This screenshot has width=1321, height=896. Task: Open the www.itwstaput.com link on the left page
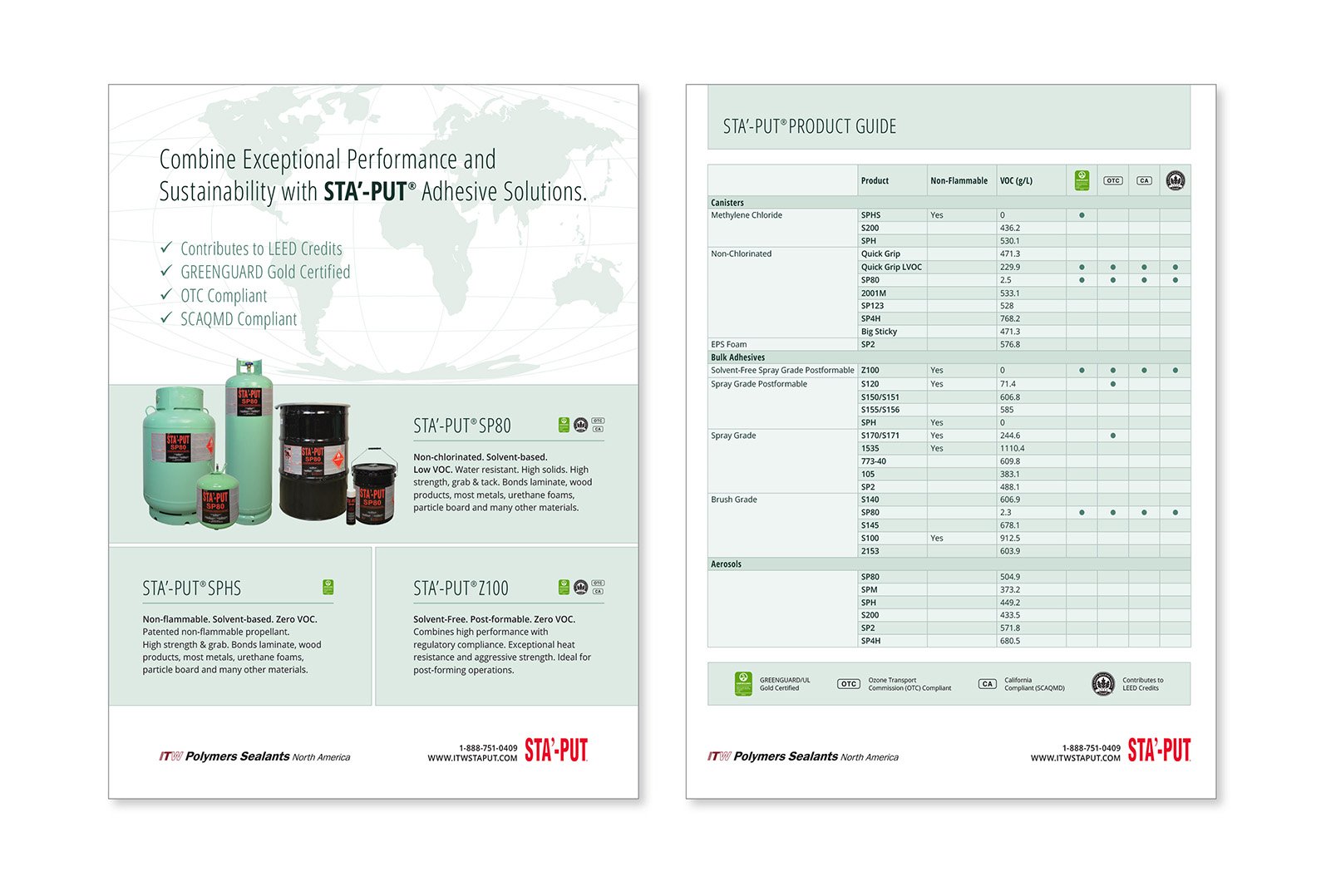coord(472,758)
